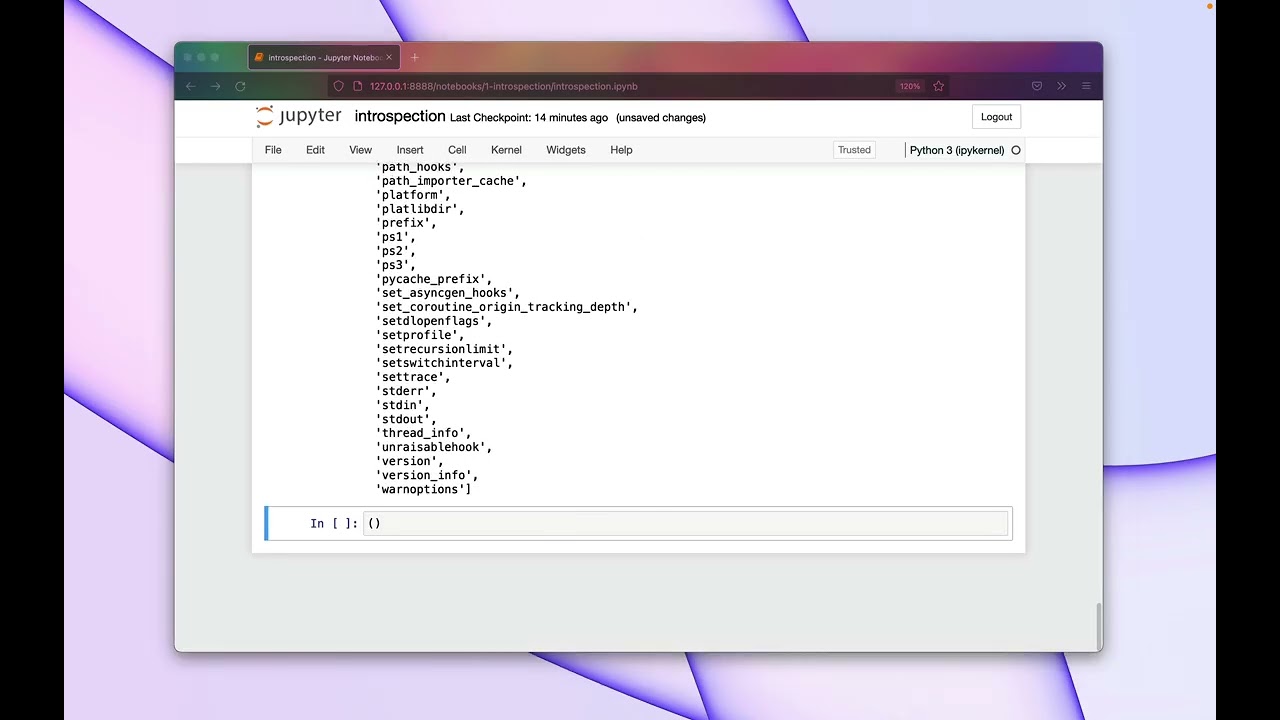Reload the current page
The height and width of the screenshot is (720, 1280).
pyautogui.click(x=240, y=86)
